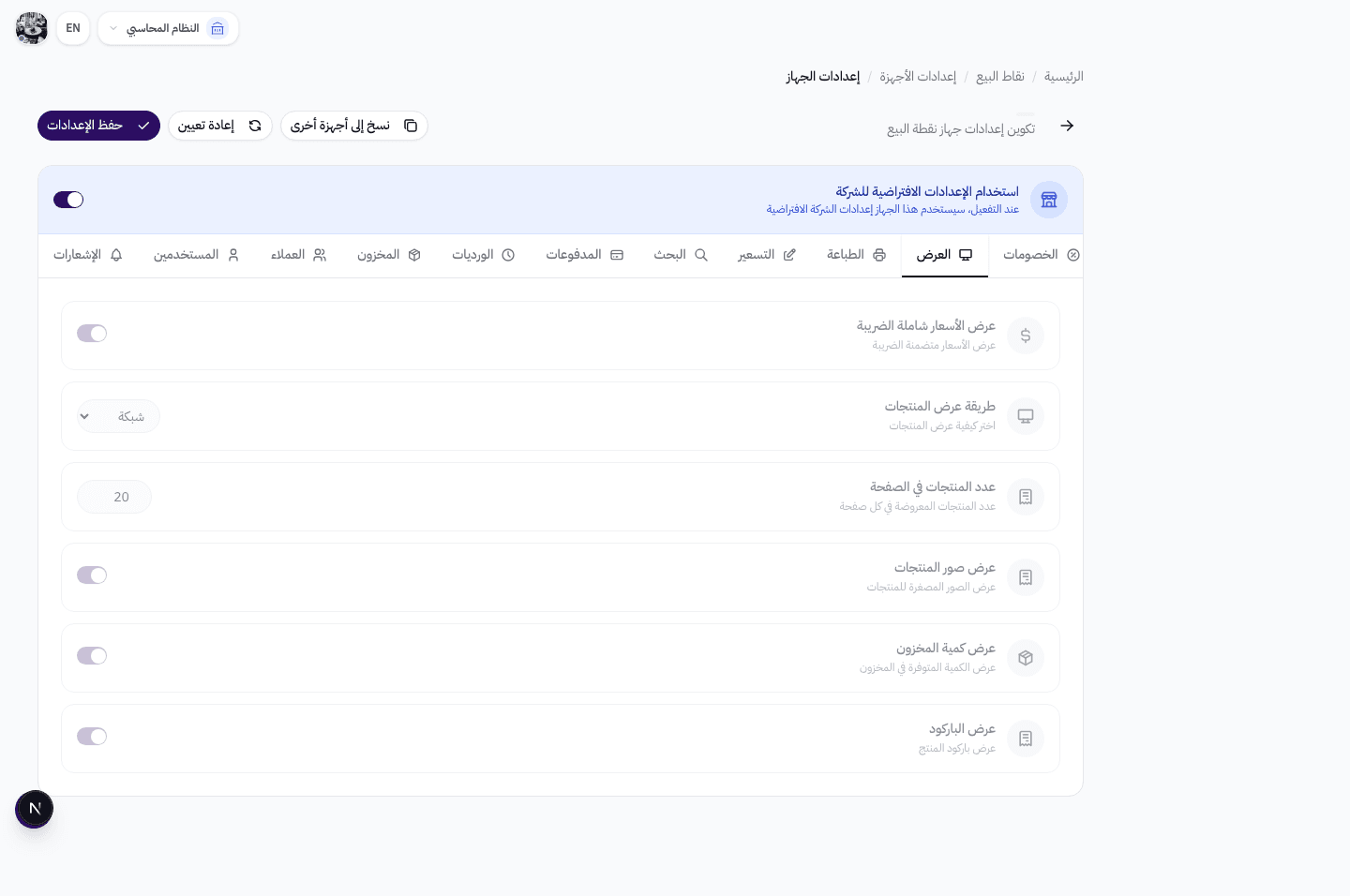Open the شبكة display method dropdown

[x=118, y=416]
